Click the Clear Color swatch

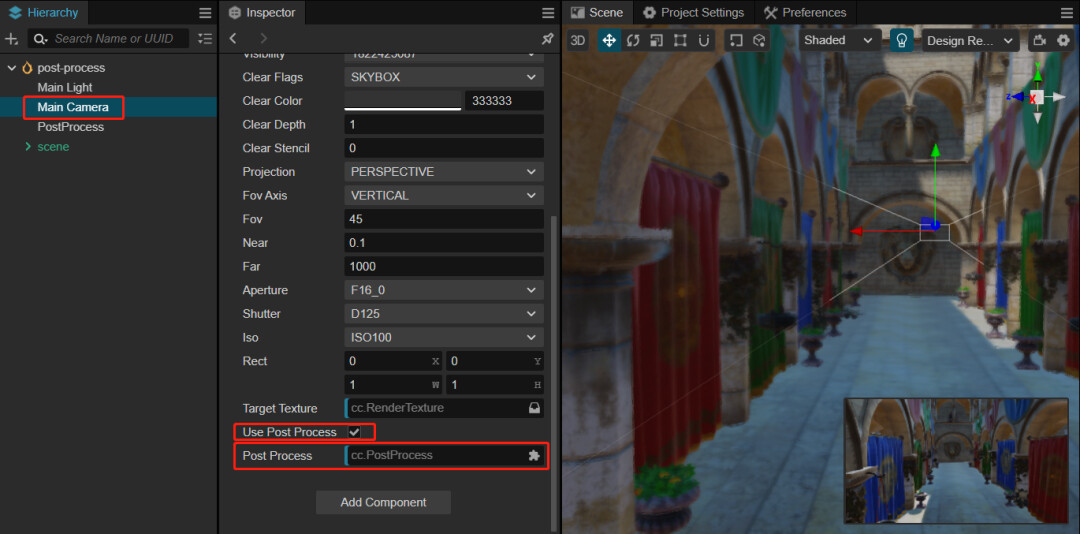403,101
